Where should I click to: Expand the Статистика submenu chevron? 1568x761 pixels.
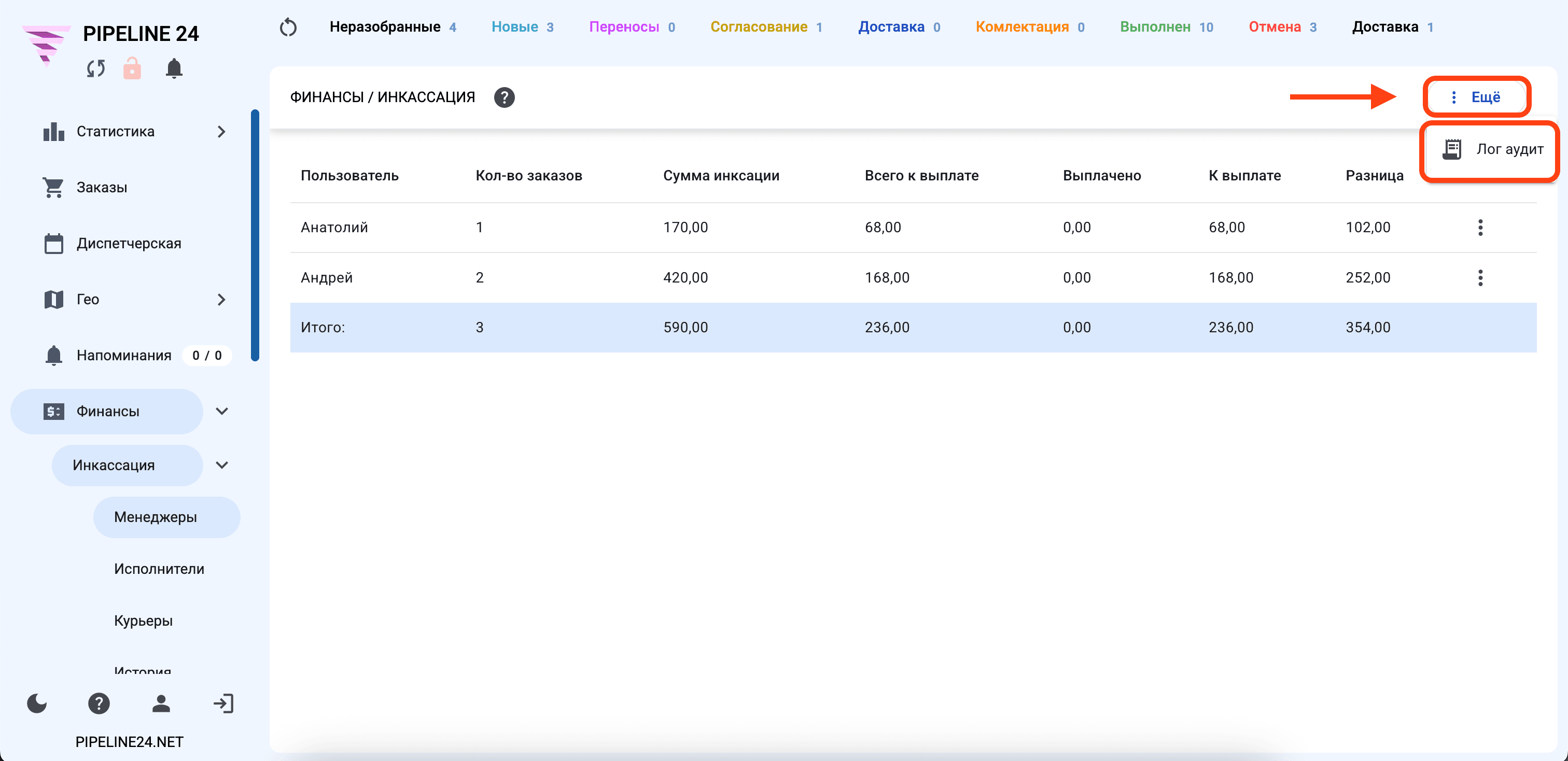[221, 131]
